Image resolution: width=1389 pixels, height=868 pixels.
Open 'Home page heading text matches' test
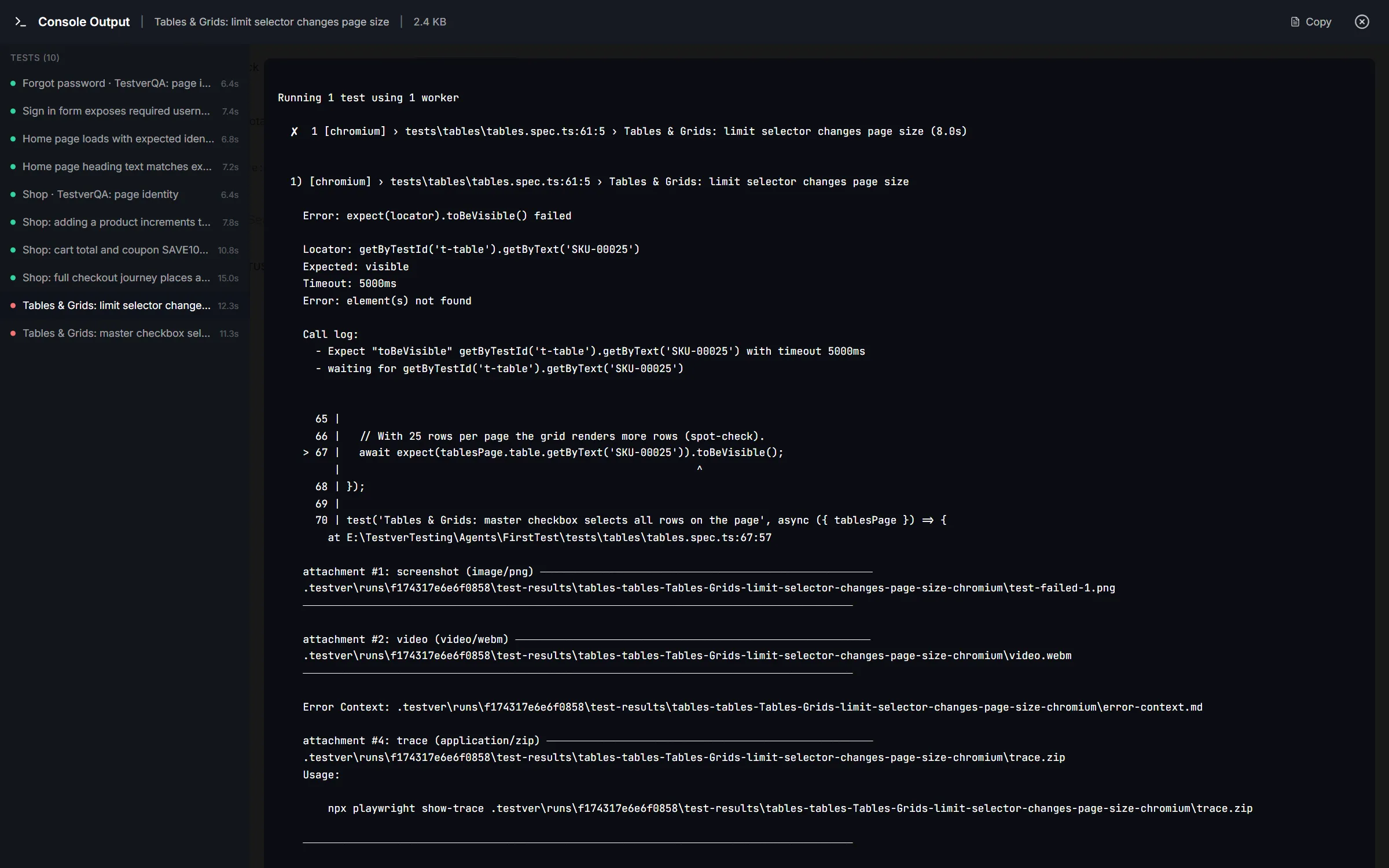coord(124,167)
